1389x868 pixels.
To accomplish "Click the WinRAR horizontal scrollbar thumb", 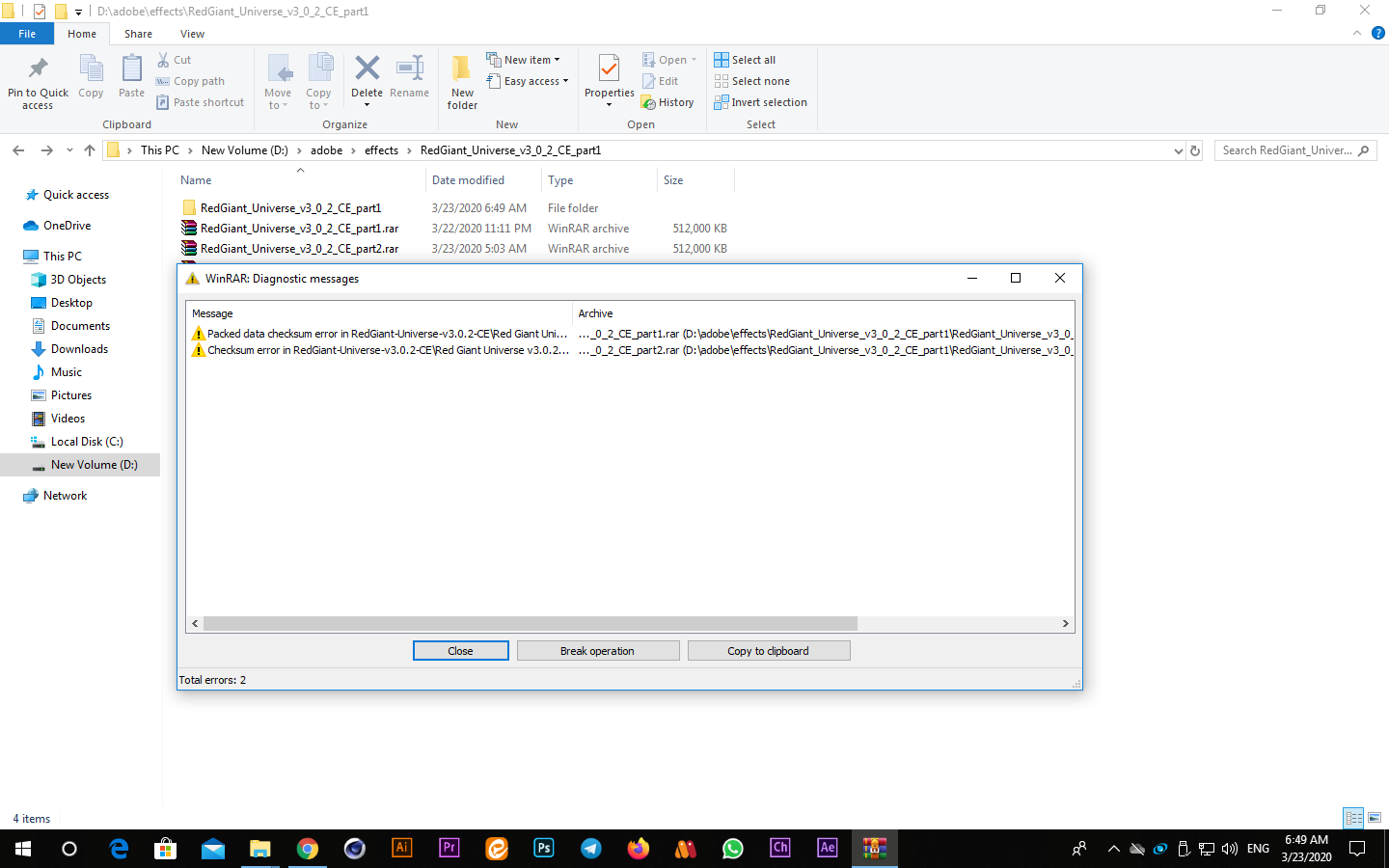I will [x=530, y=623].
